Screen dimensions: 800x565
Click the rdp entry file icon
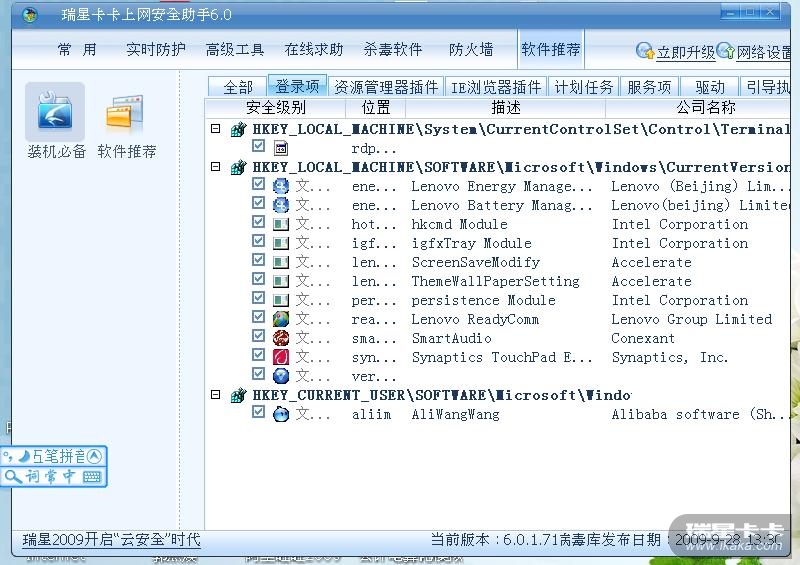[281, 149]
